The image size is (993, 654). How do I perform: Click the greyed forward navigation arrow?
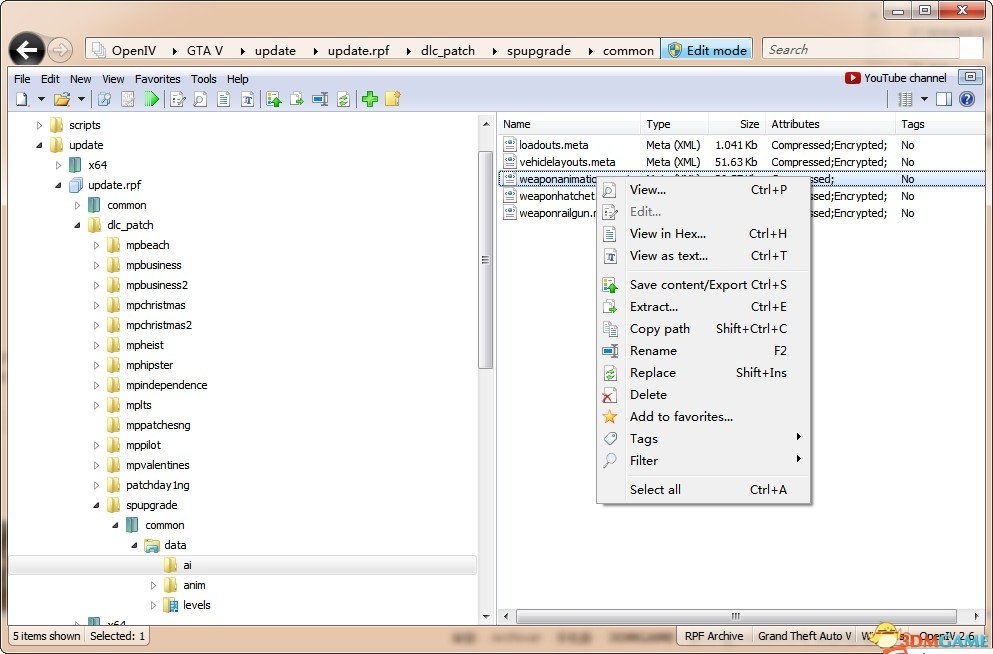click(x=60, y=49)
